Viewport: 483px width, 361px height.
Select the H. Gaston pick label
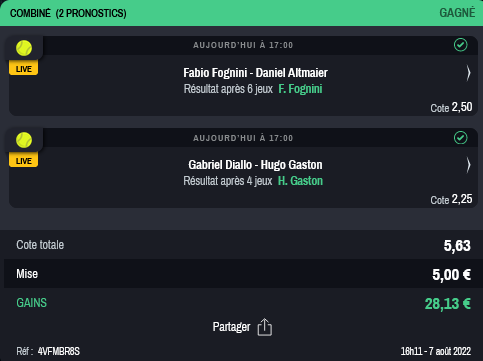click(x=300, y=181)
